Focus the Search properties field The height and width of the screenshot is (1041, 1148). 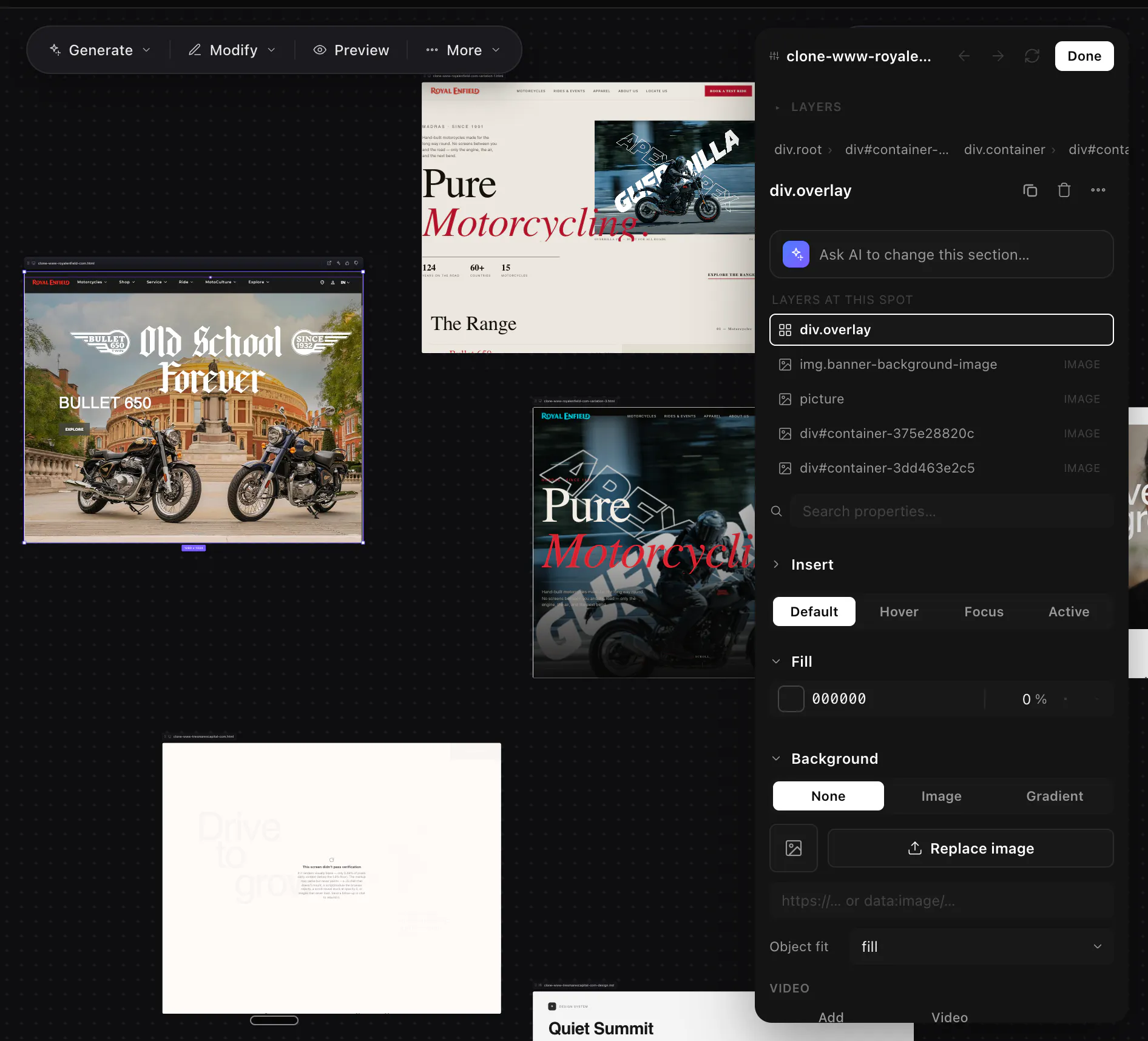pos(951,511)
